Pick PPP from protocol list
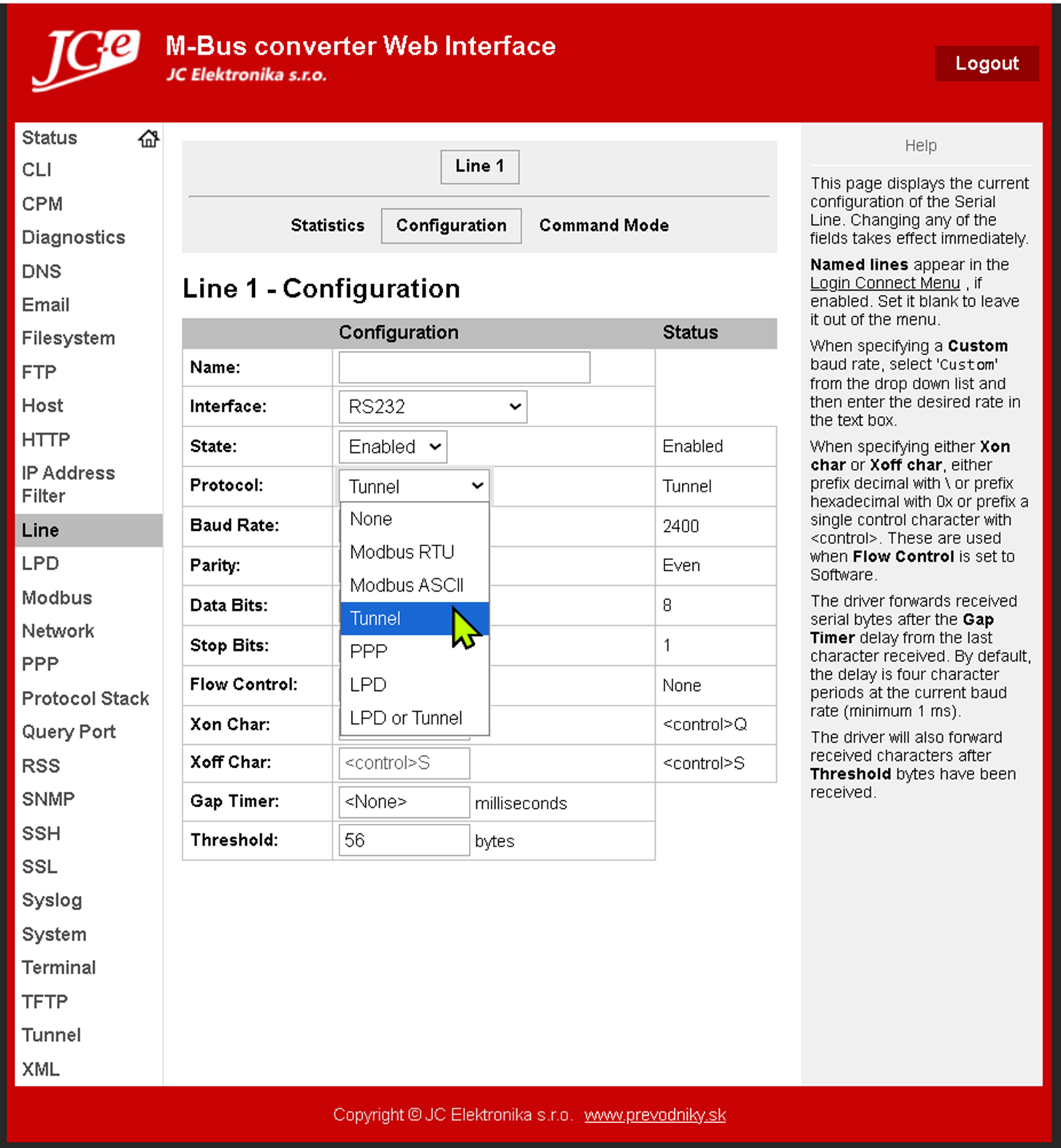This screenshot has height=1148, width=1061. [x=369, y=651]
